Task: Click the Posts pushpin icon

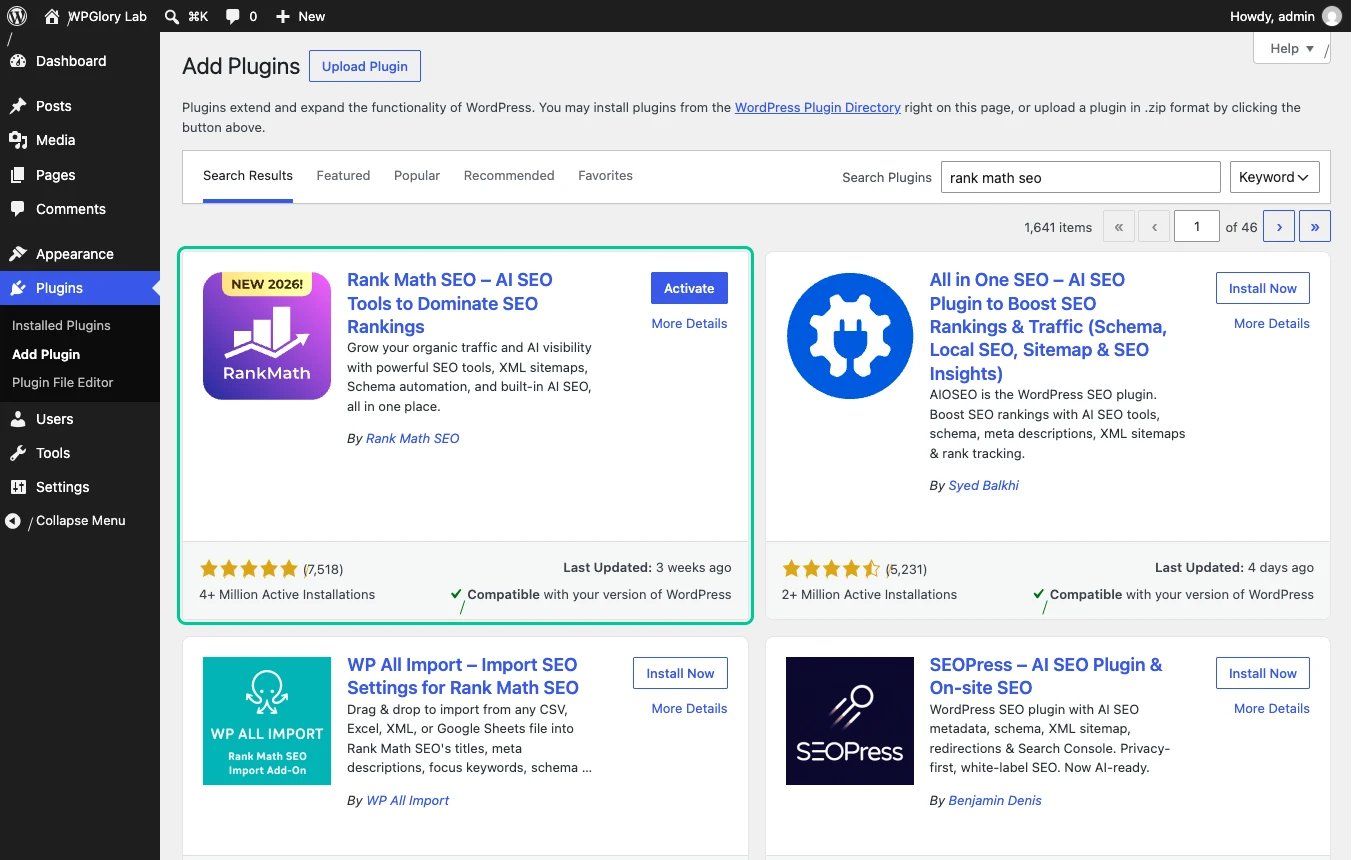Action: 18,106
